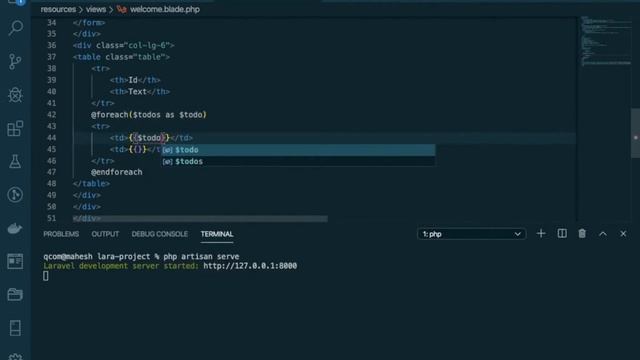Image resolution: width=640 pixels, height=360 pixels.
Task: Click 'php artisan serve' command in terminal
Action: tap(201, 256)
